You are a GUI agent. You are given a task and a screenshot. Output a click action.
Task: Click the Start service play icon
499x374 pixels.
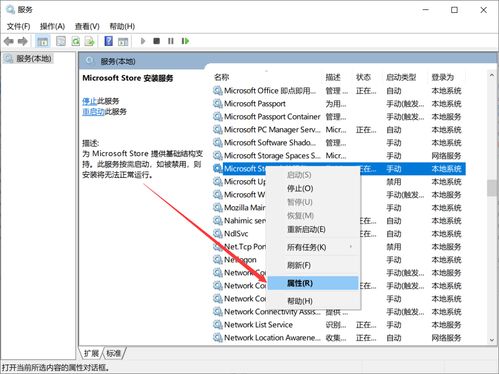pyautogui.click(x=143, y=41)
